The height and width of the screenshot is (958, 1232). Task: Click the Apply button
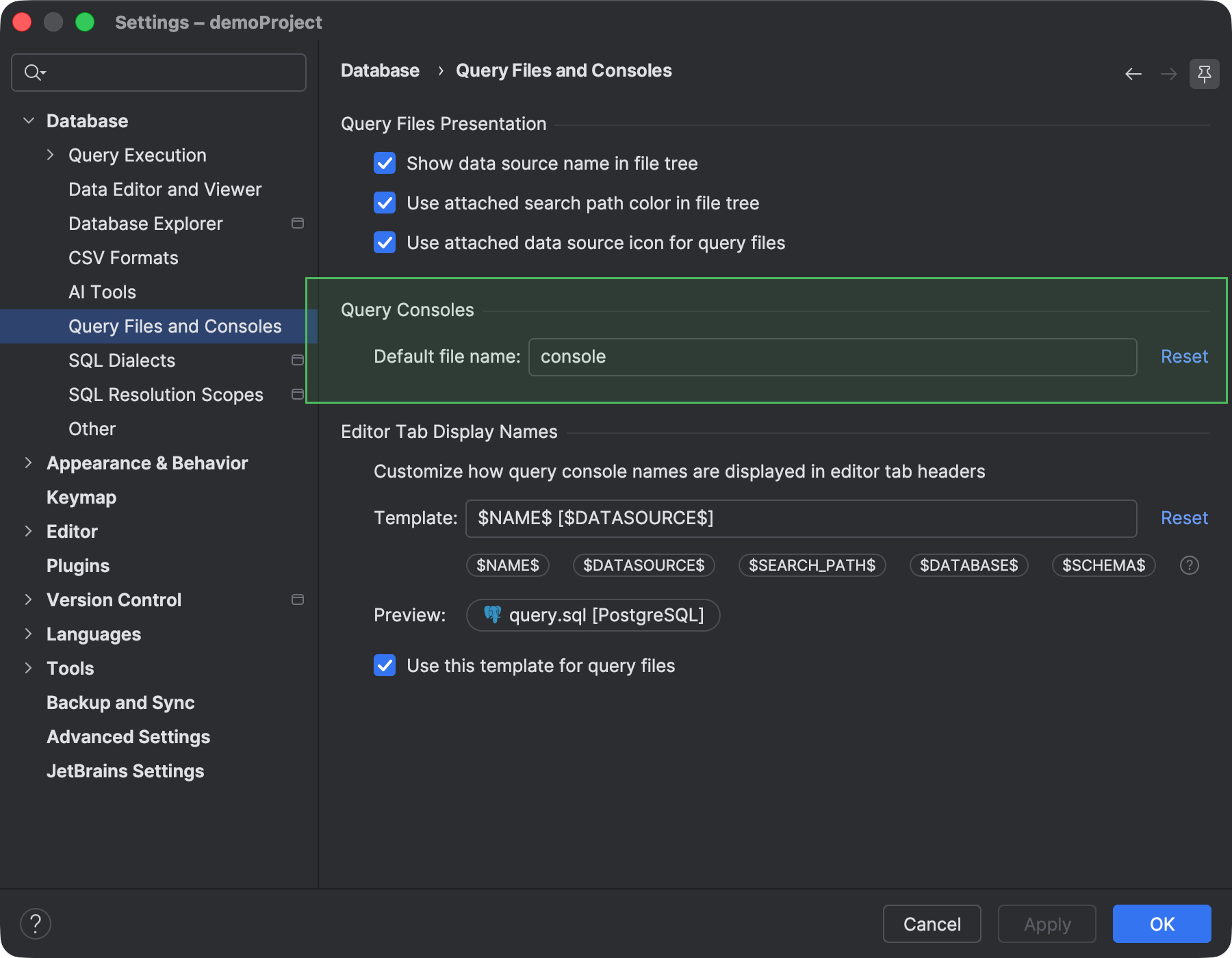click(1047, 924)
